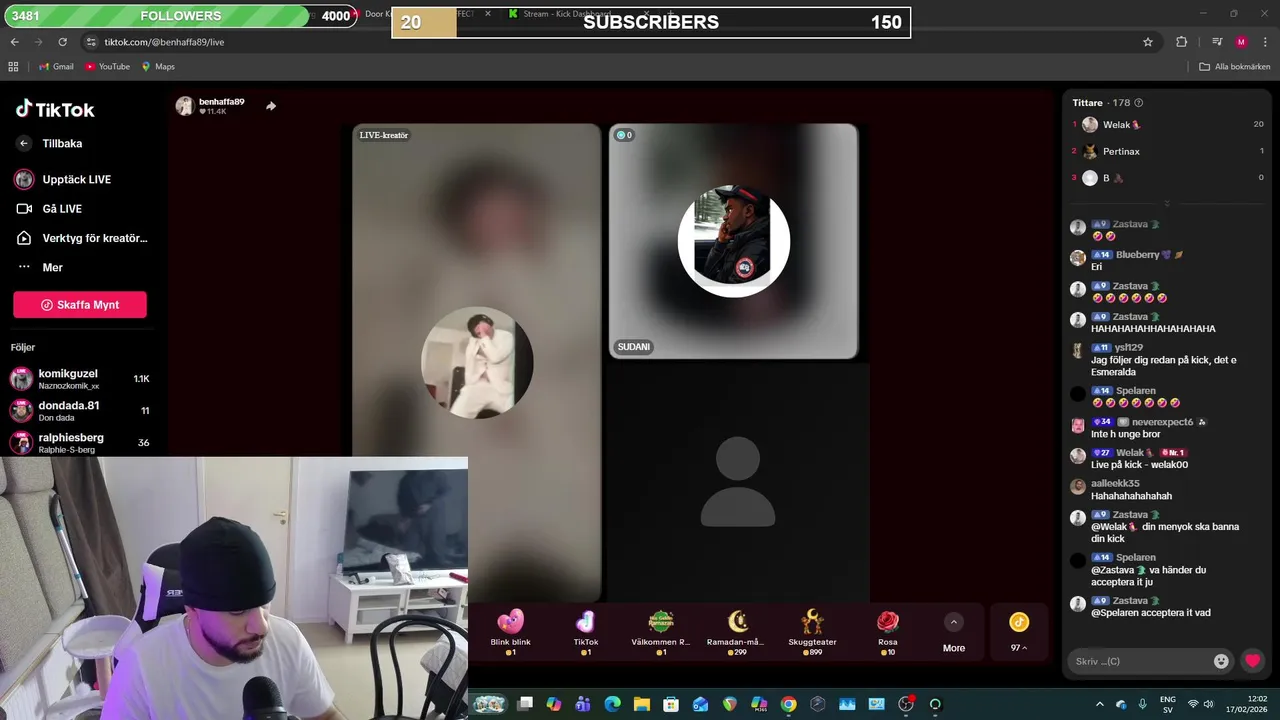1280x720 pixels.
Task: Open the Maps bookmark
Action: click(158, 66)
